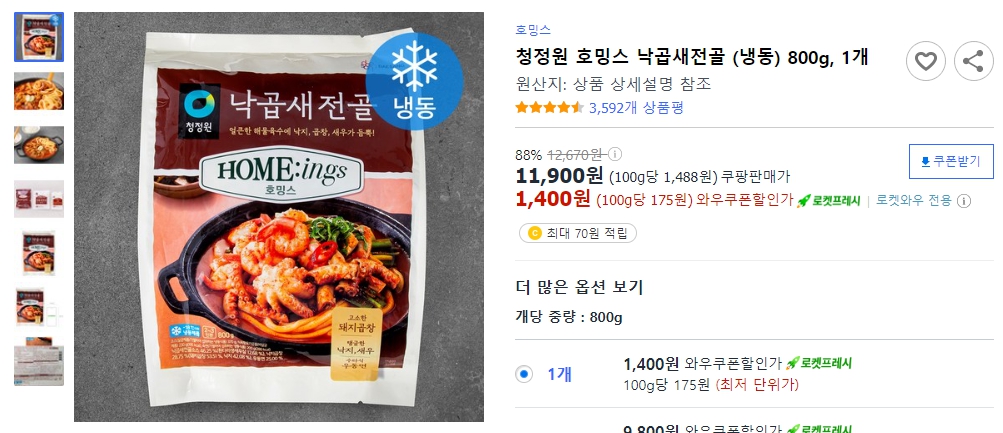Select the last thumbnail of package back
Viewport: 1003px width, 433px height.
[x=39, y=361]
